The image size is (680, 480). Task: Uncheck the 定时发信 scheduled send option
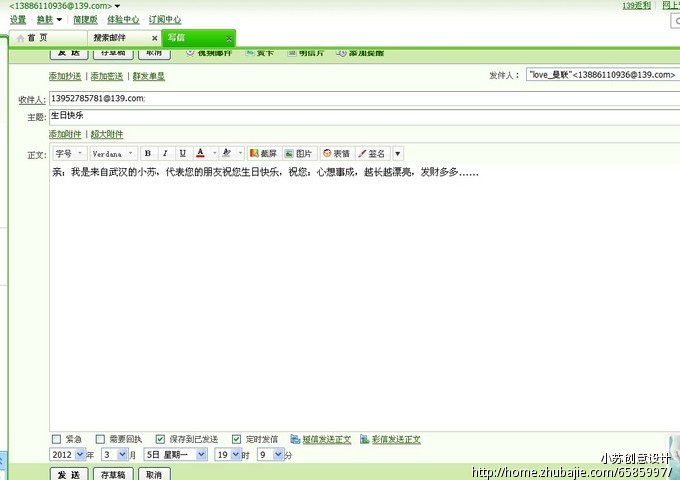point(236,439)
